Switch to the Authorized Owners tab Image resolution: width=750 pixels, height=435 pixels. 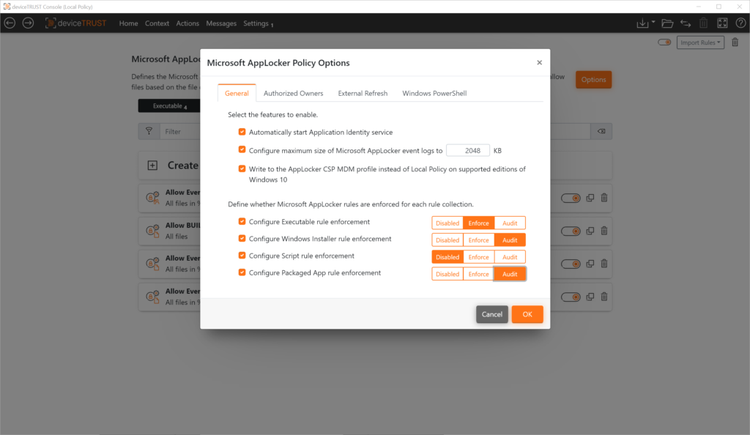click(x=293, y=93)
